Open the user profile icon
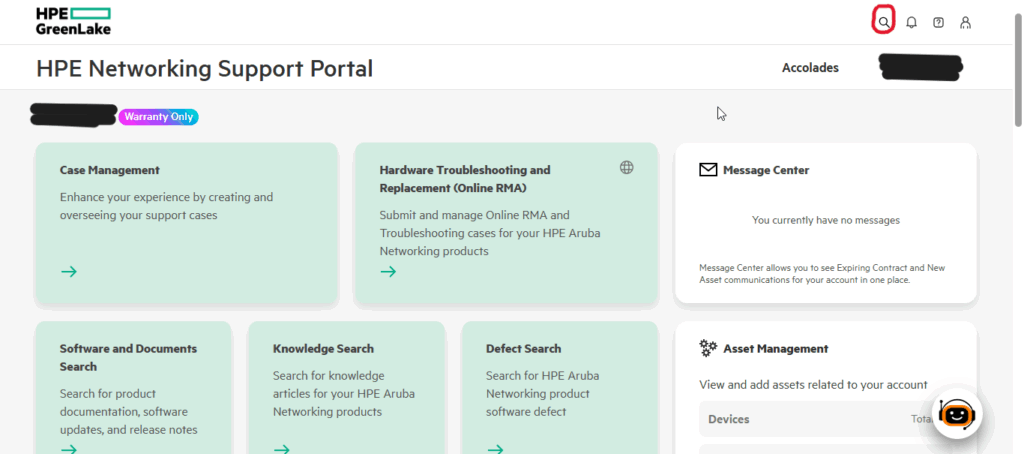 click(x=965, y=23)
